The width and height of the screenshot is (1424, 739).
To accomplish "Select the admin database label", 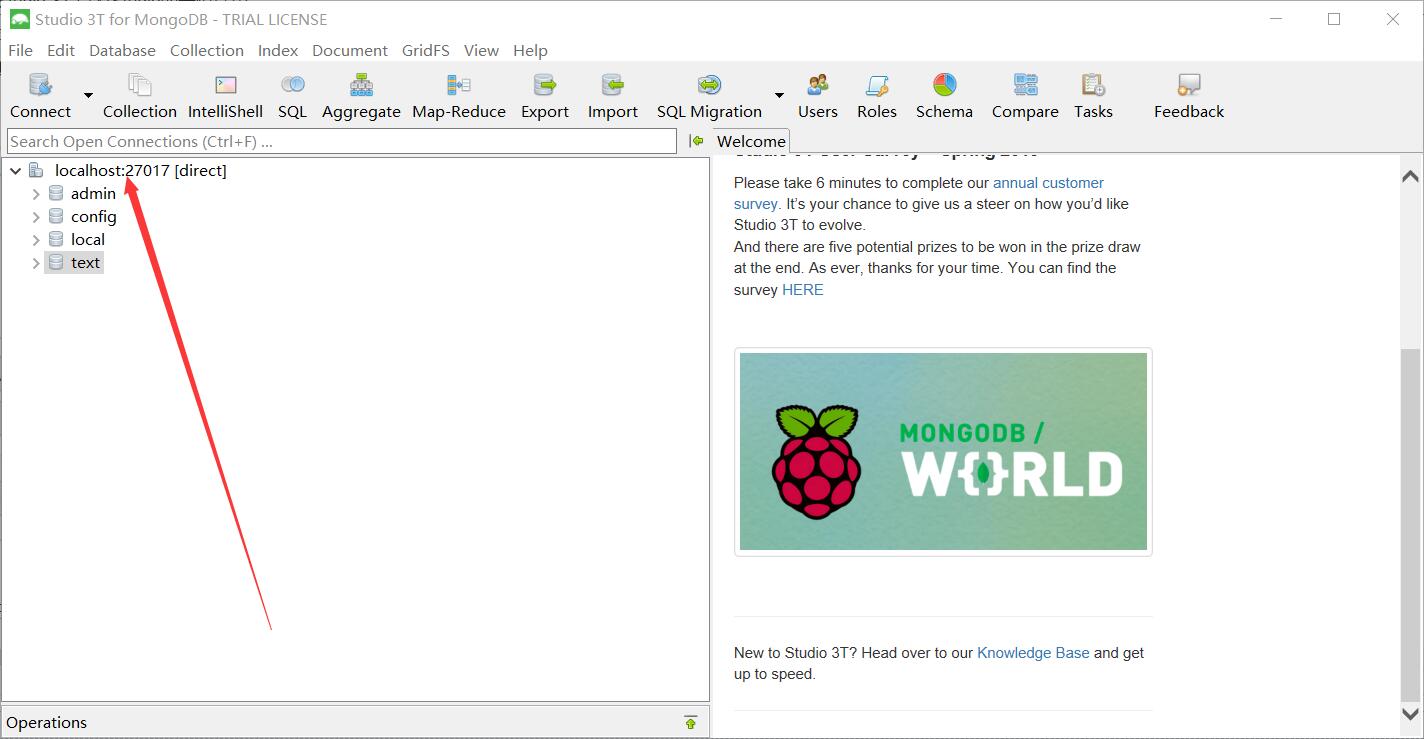I will pos(93,194).
